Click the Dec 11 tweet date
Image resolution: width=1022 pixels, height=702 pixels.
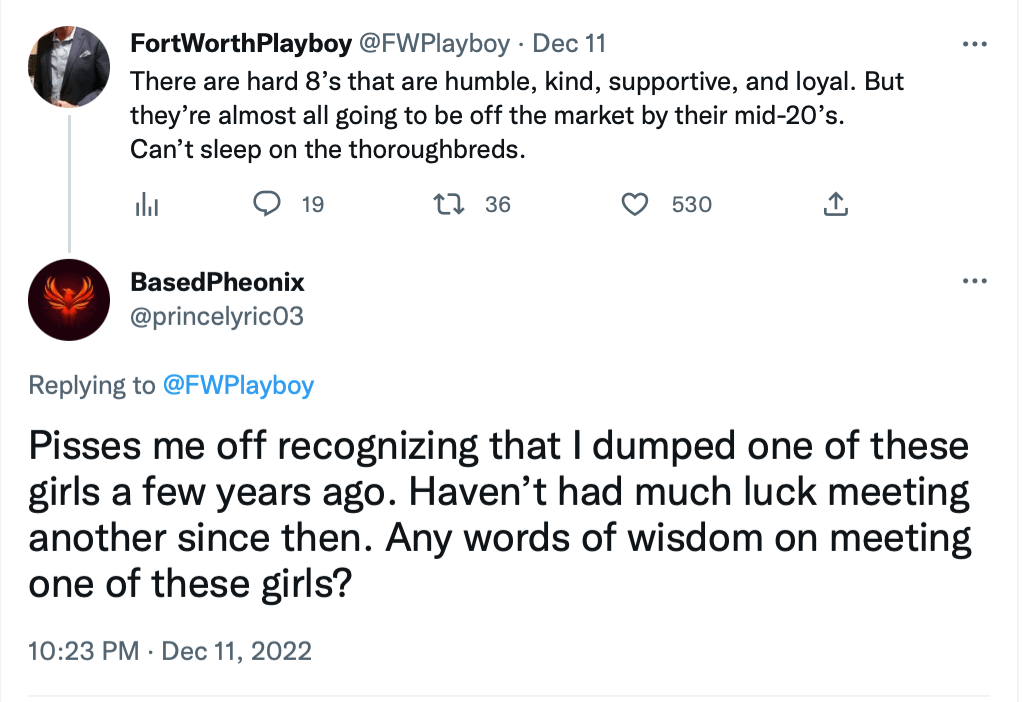569,45
